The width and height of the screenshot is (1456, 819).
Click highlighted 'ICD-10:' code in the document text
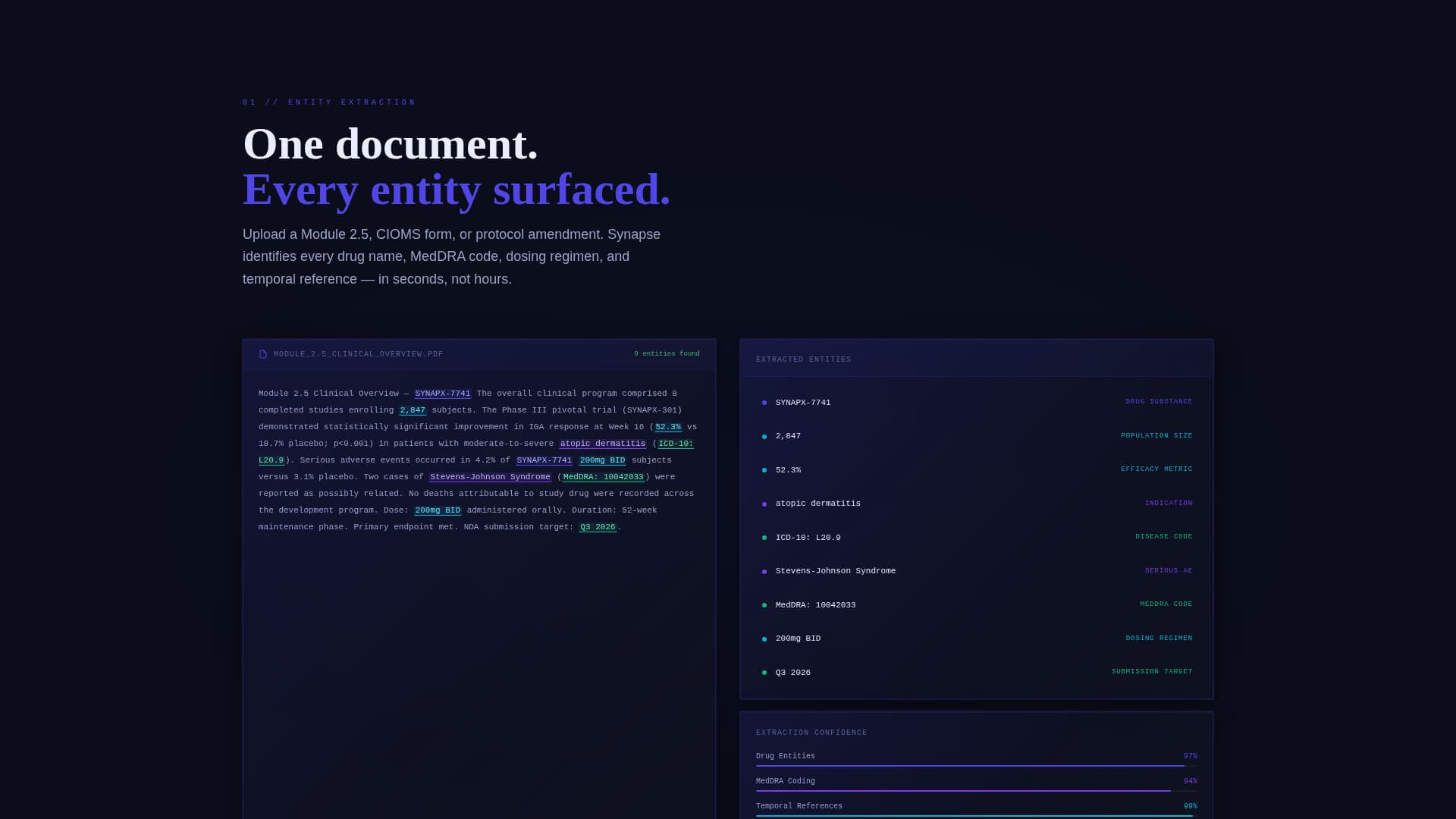tap(676, 444)
